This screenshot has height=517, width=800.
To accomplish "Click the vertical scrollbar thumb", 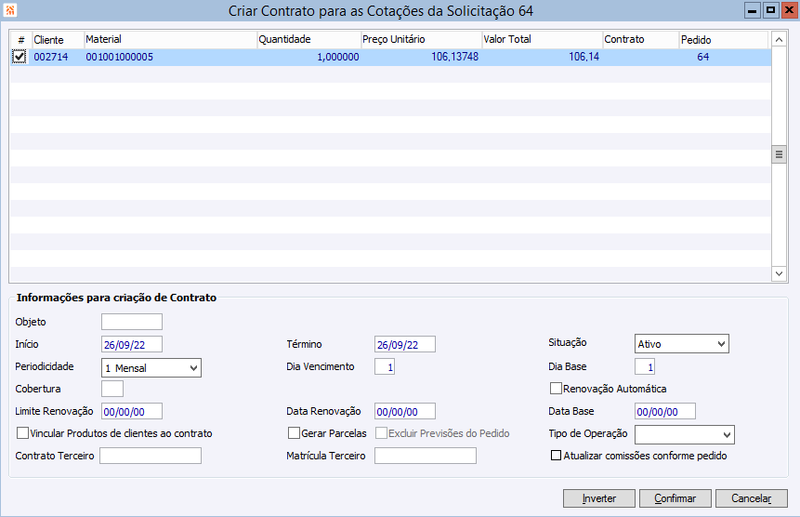I will 779,155.
